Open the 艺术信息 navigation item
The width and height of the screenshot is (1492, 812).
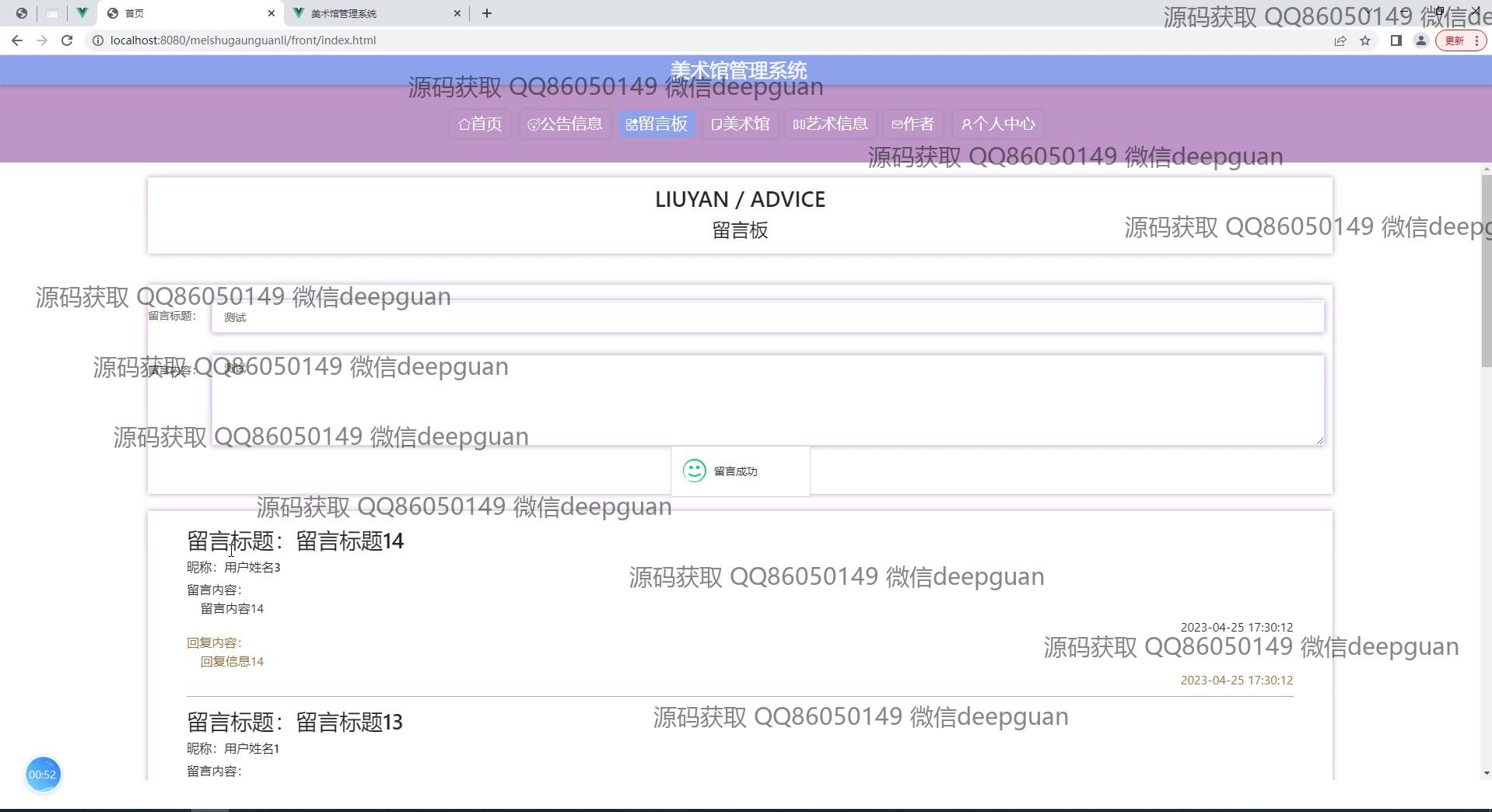tap(830, 124)
